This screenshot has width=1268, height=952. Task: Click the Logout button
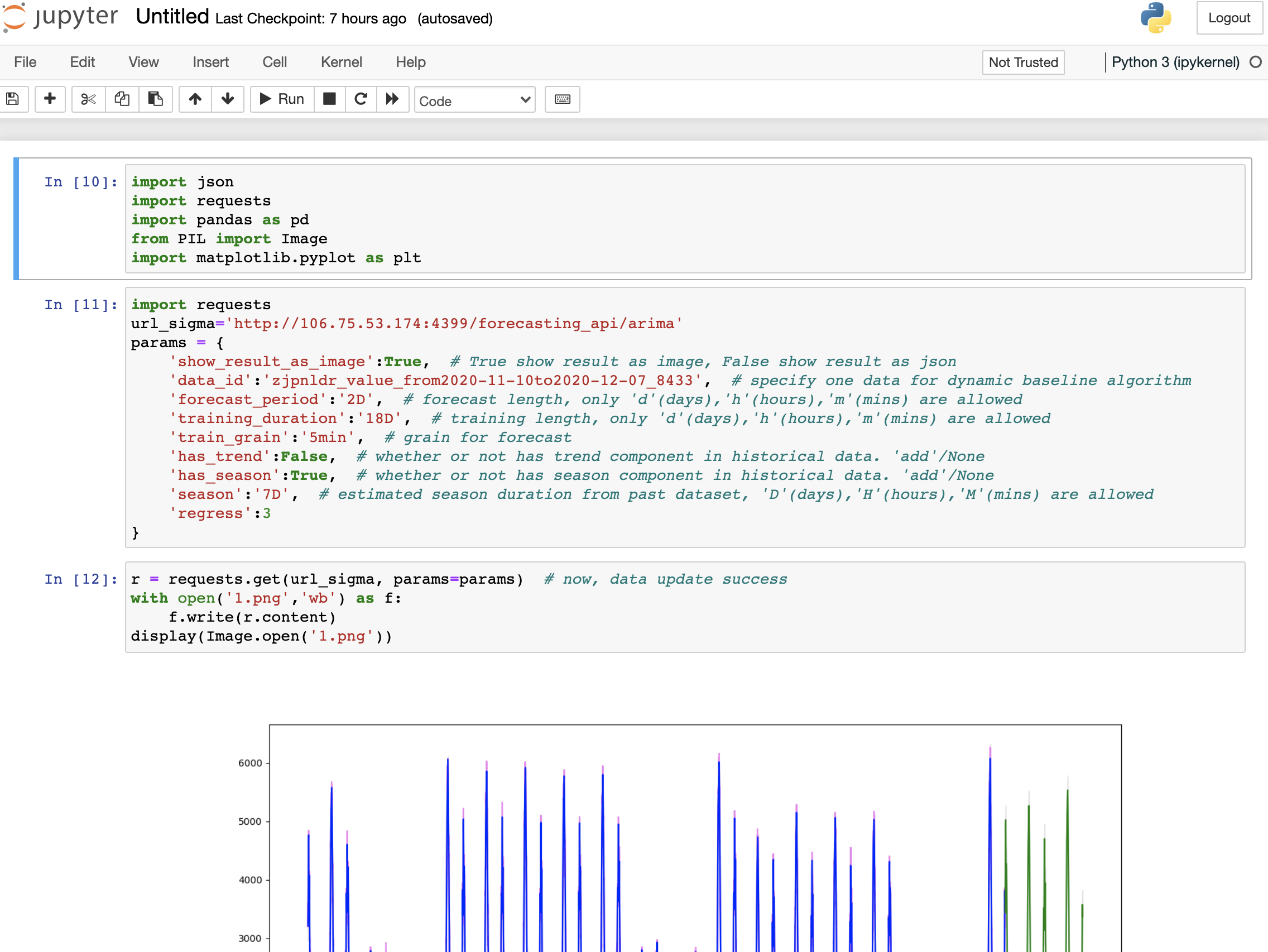click(x=1229, y=18)
